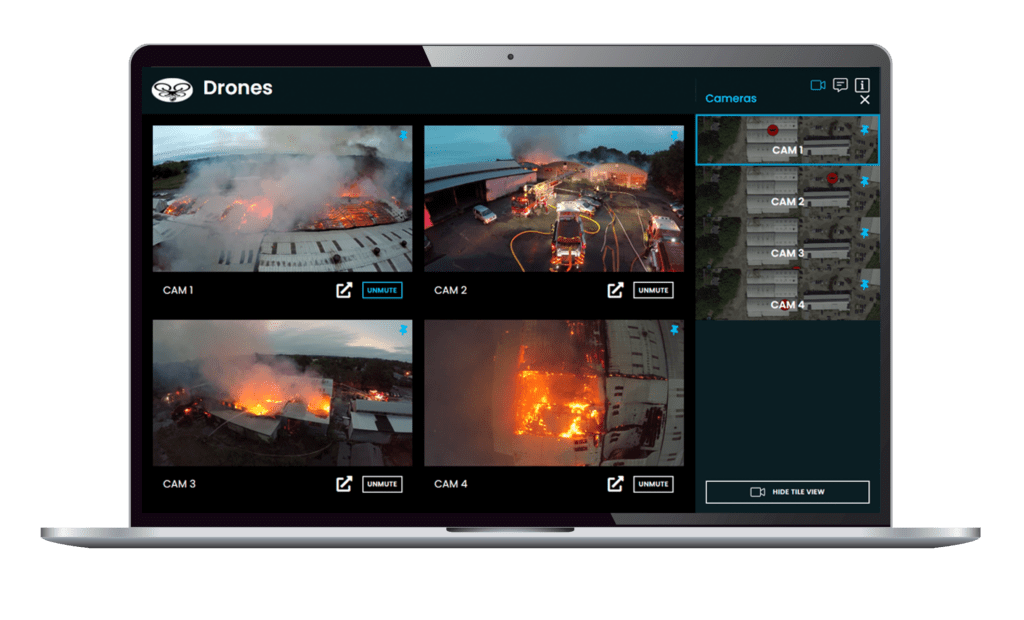Image resolution: width=1024 pixels, height=620 pixels.
Task: Toggle pin on CAM 1 video tile
Action: tap(403, 135)
